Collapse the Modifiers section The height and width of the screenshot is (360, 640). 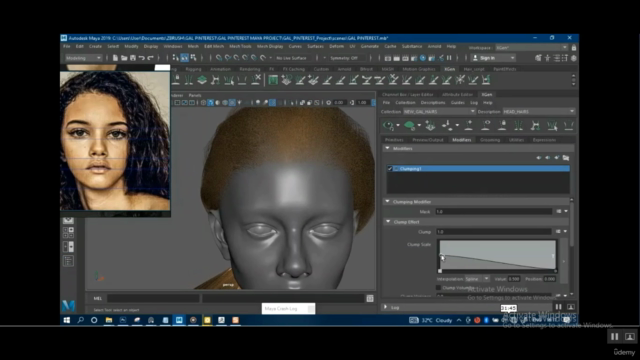387,149
